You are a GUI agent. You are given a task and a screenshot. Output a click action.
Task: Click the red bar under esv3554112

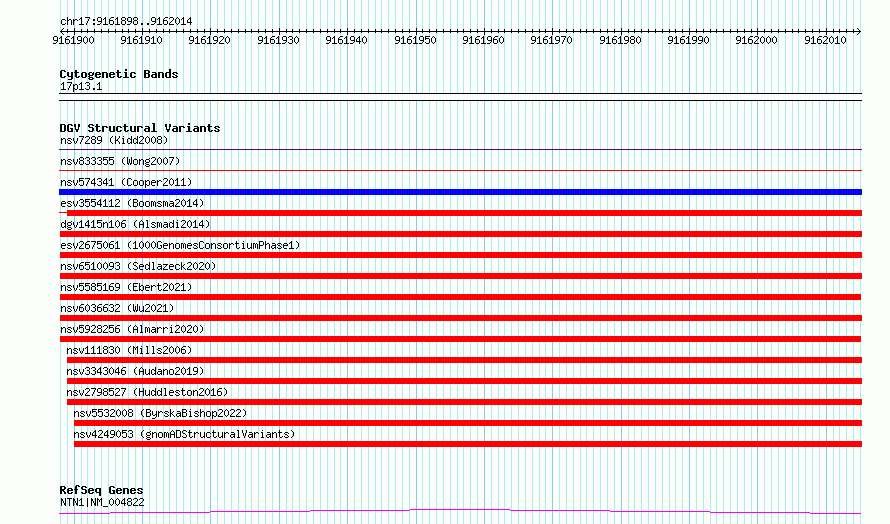point(464,213)
